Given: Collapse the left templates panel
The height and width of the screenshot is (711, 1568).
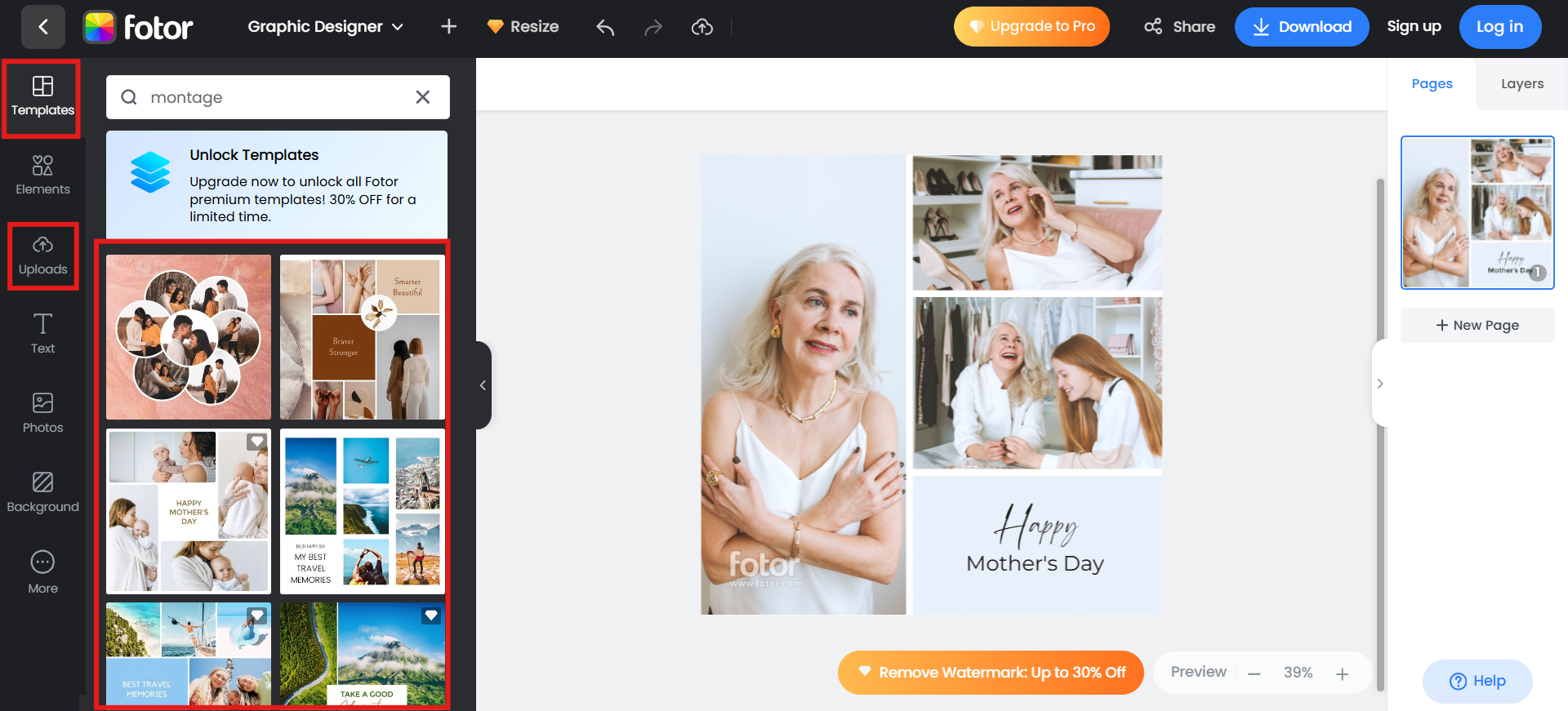Looking at the screenshot, I should (x=483, y=385).
